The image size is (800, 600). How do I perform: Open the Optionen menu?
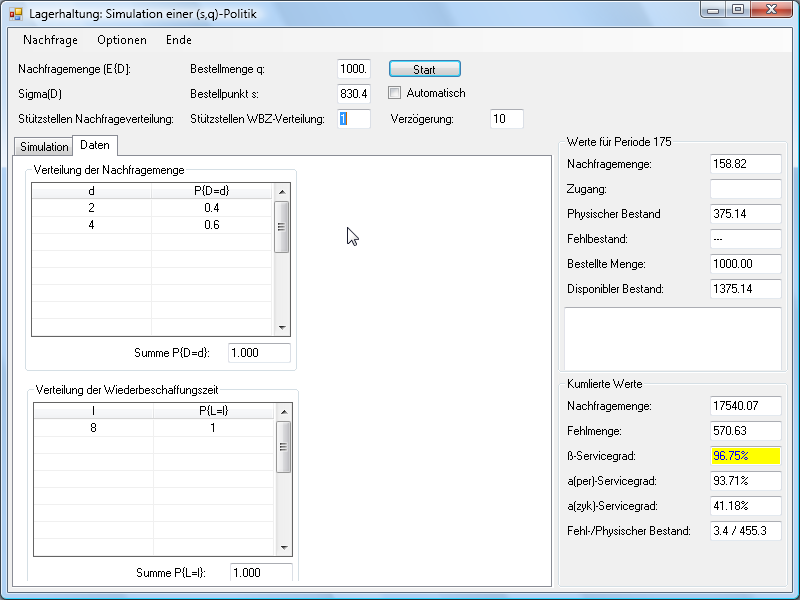coord(122,40)
